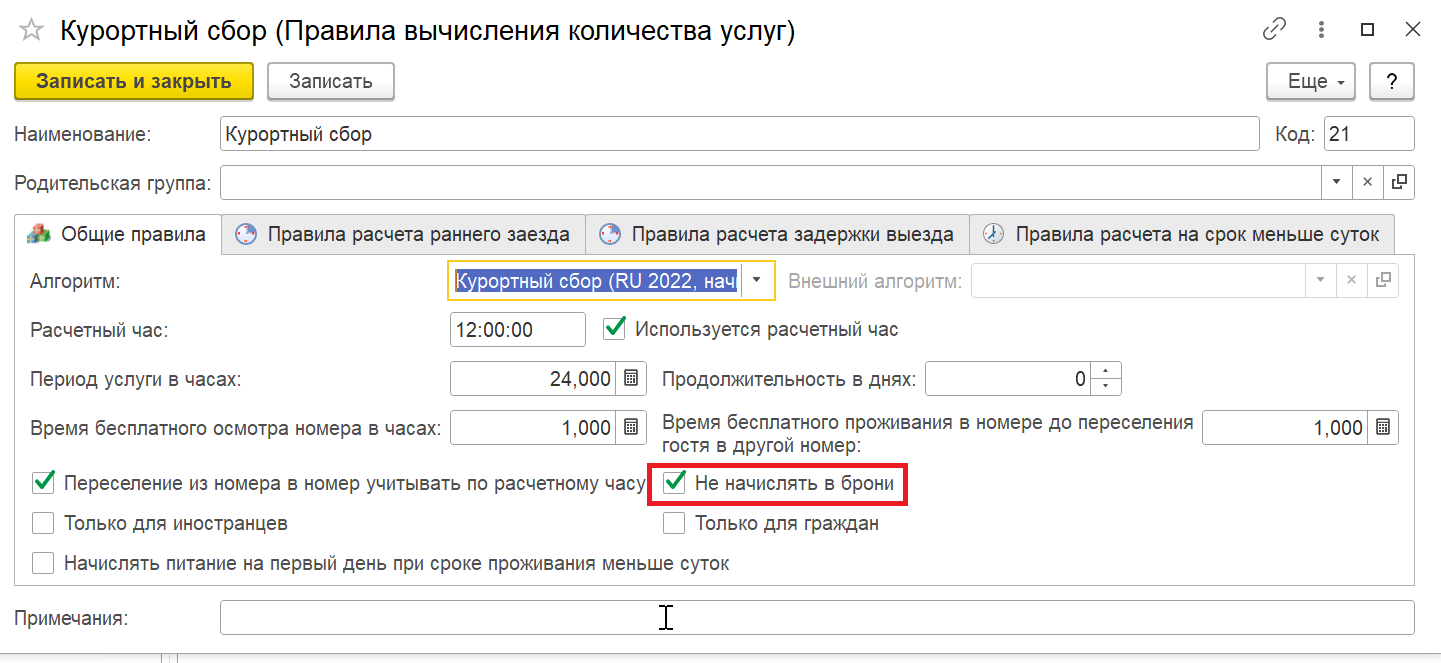Viewport: 1441px width, 663px height.
Task: Click the Алгоритм selected text field
Action: (x=596, y=281)
